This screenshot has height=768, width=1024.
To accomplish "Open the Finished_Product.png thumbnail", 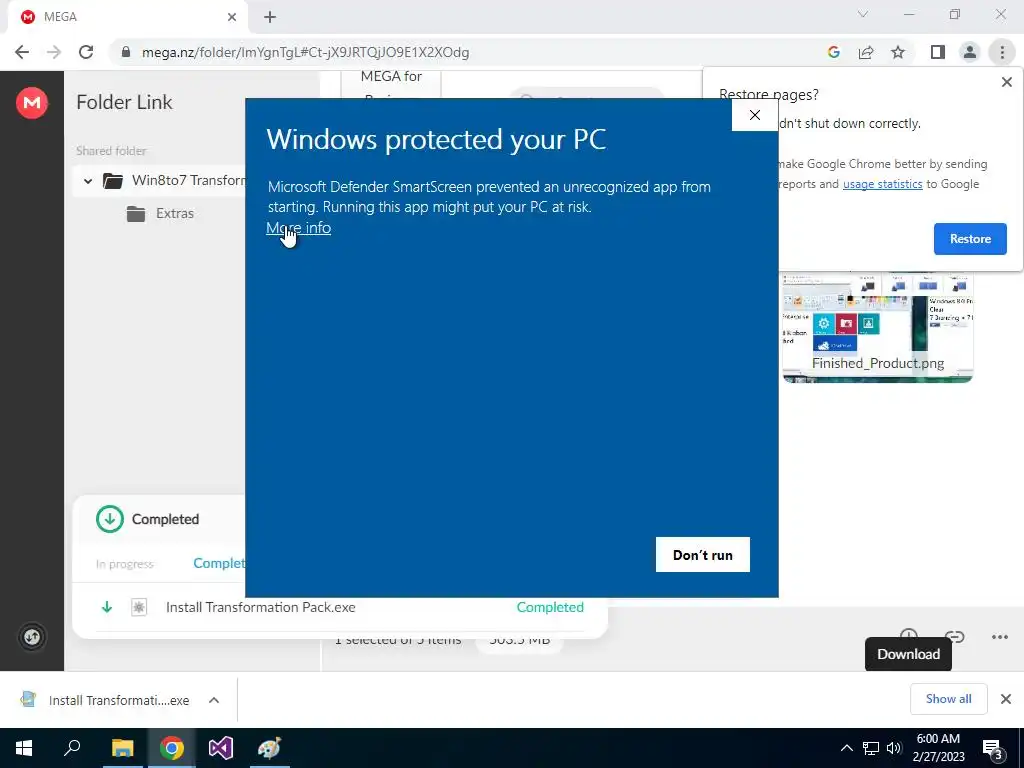I will point(878,328).
